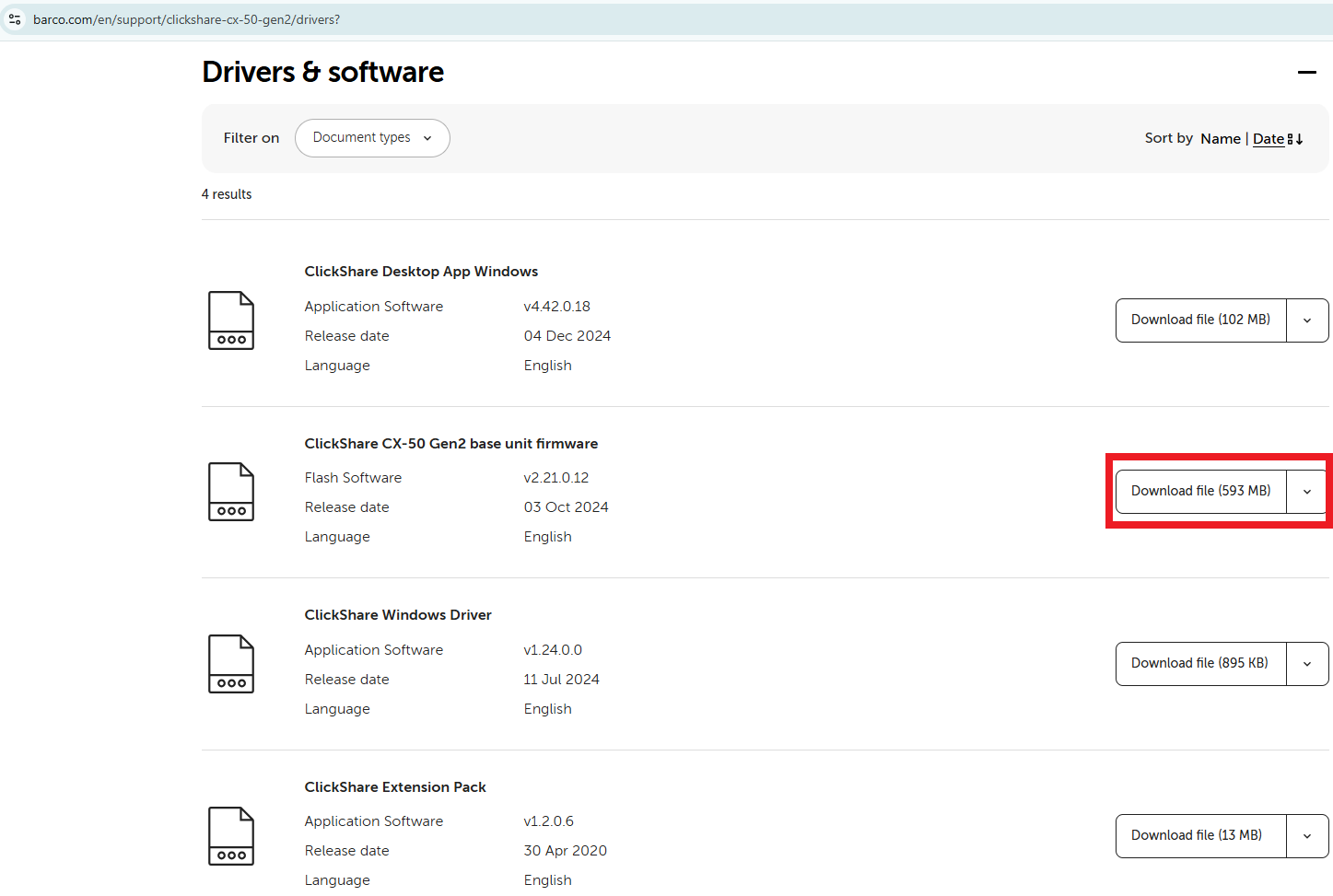This screenshot has height=896, width=1333.
Task: Open the Document types filter dropdown
Action: tap(372, 138)
